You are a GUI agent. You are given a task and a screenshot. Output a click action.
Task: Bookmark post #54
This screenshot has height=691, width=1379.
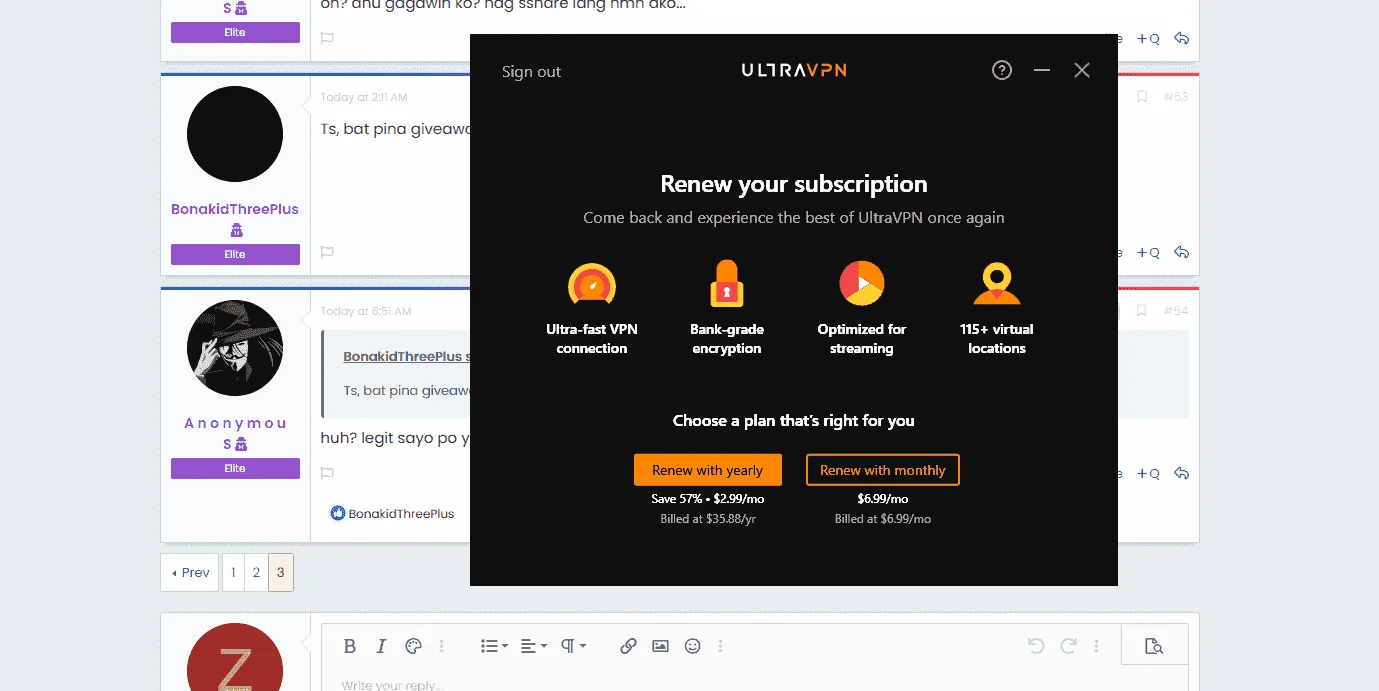[x=1141, y=311]
